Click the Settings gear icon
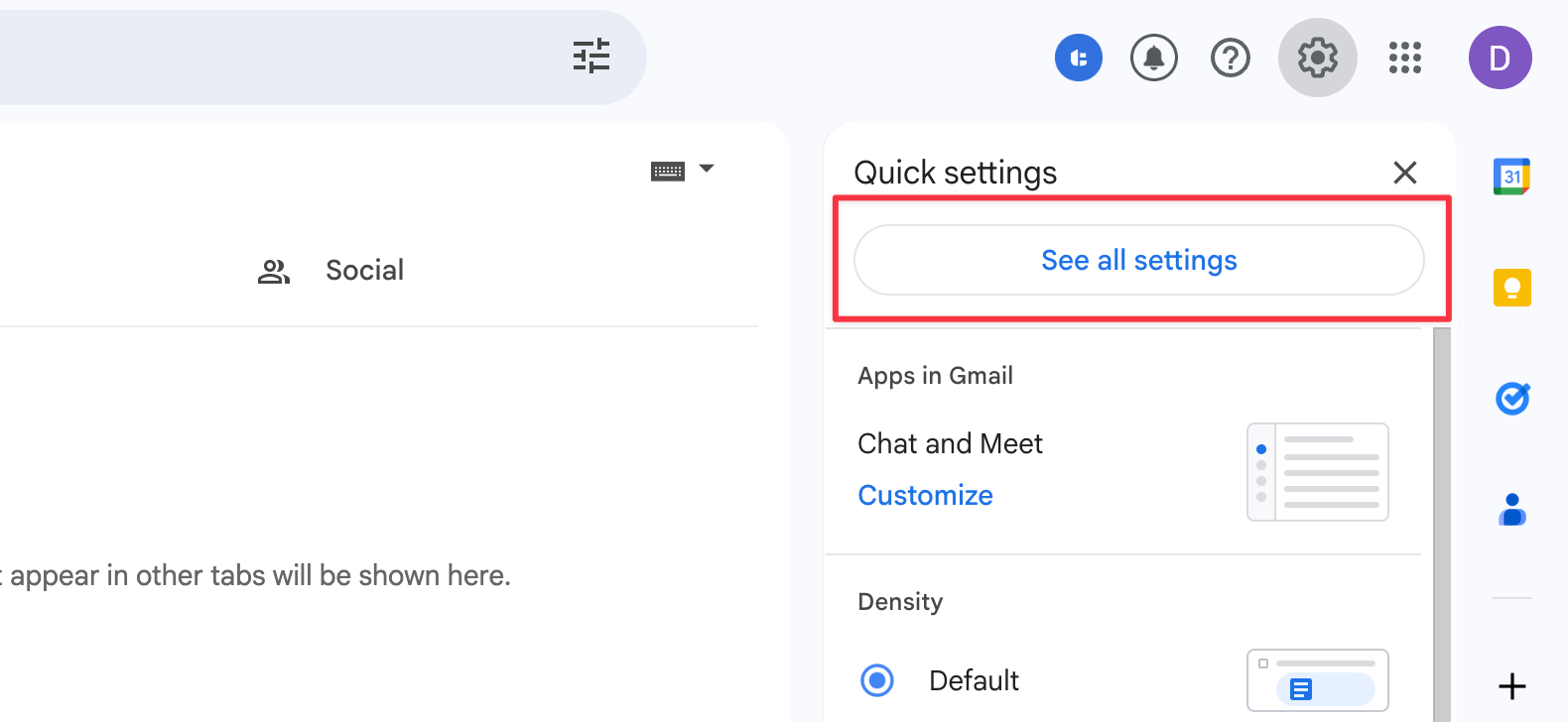This screenshot has width=1568, height=722. pyautogui.click(x=1318, y=58)
